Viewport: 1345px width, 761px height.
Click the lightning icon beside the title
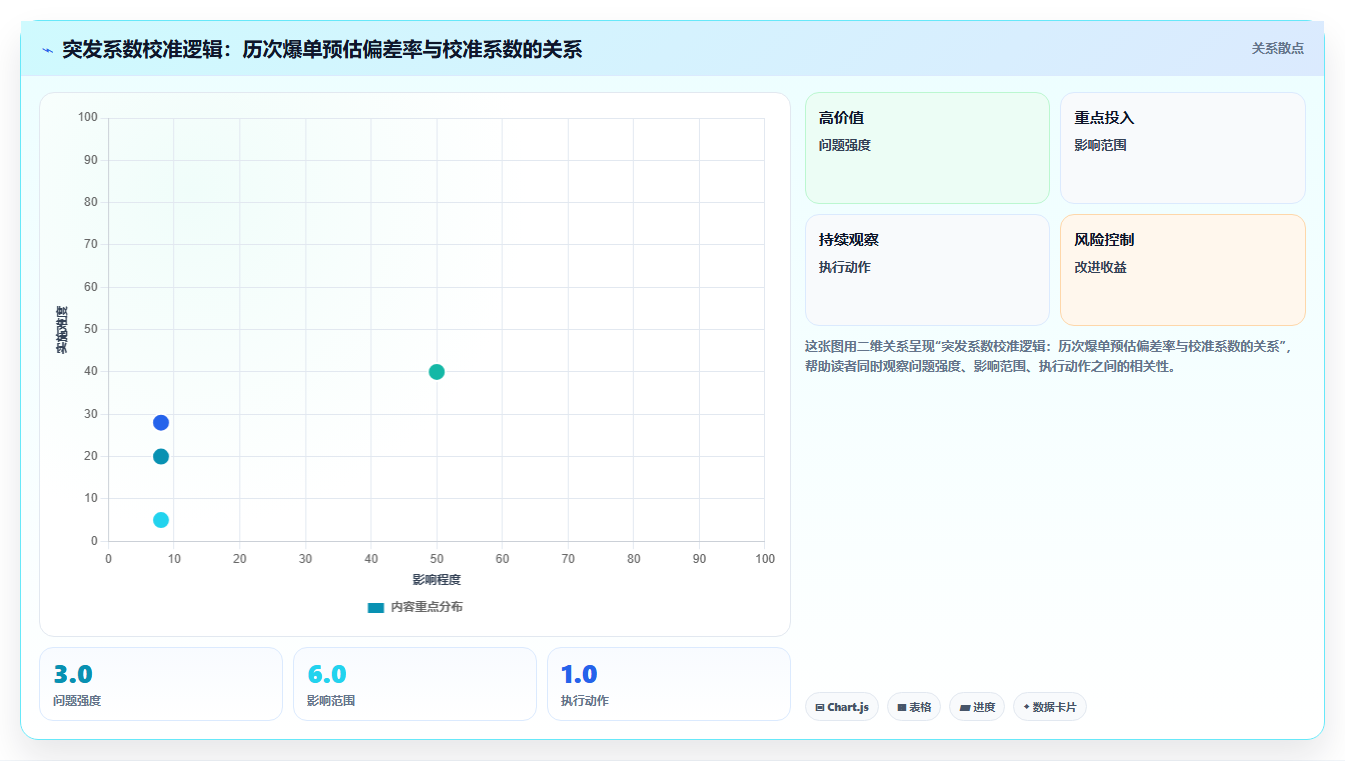[47, 50]
